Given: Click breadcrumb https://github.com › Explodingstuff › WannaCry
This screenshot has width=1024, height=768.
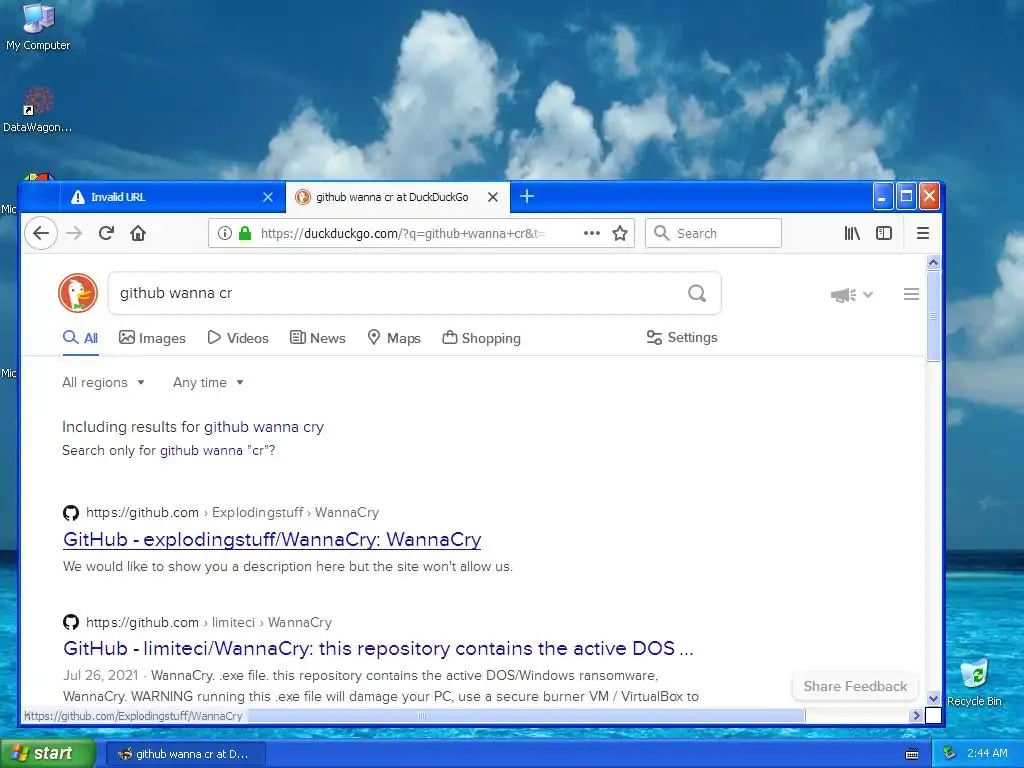Looking at the screenshot, I should 232,513.
